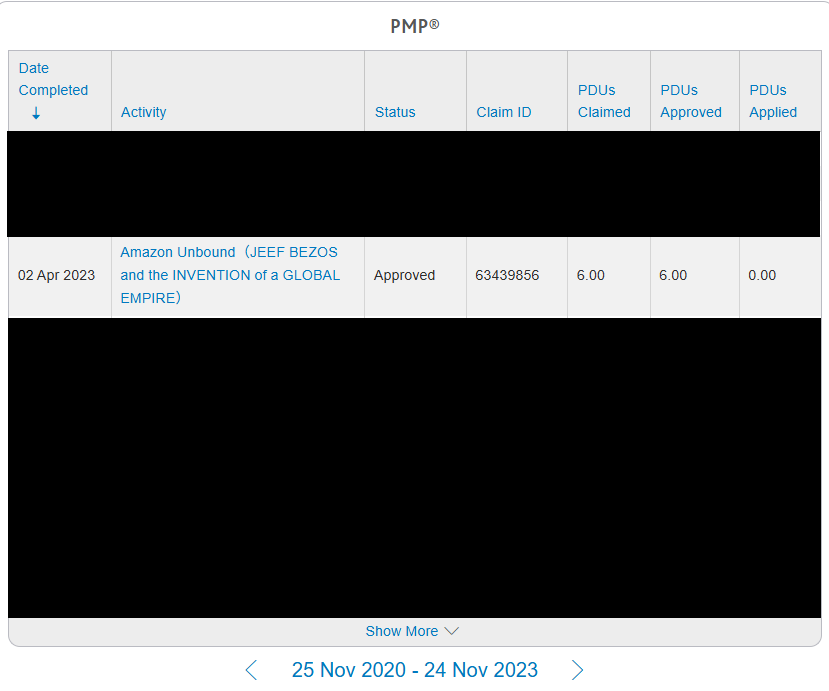
Task: Click the PDUs Claimed column header
Action: [604, 101]
